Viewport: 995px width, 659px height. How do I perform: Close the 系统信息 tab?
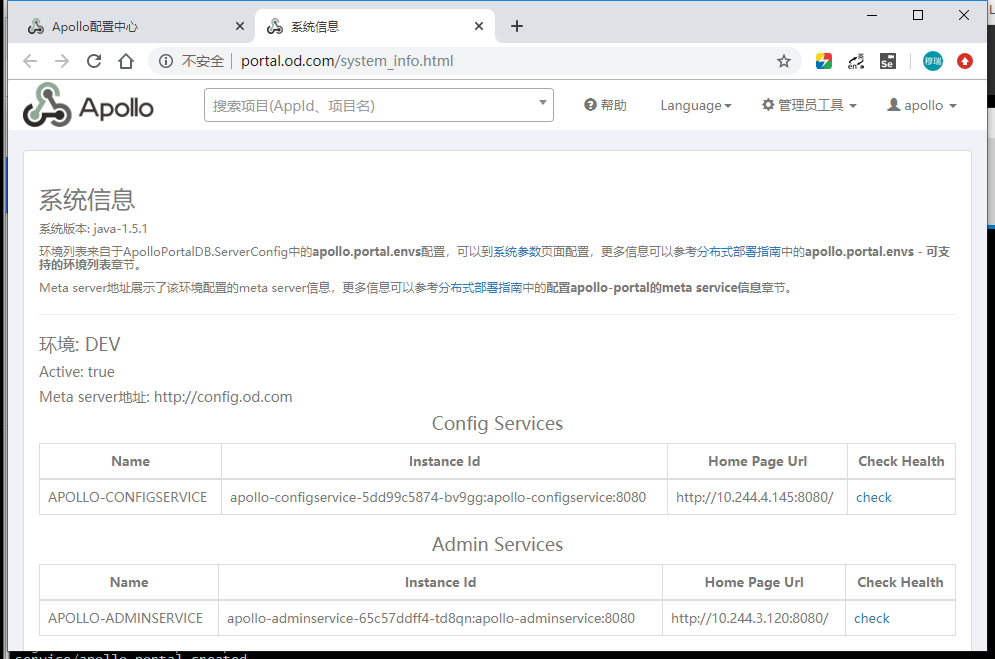(479, 26)
